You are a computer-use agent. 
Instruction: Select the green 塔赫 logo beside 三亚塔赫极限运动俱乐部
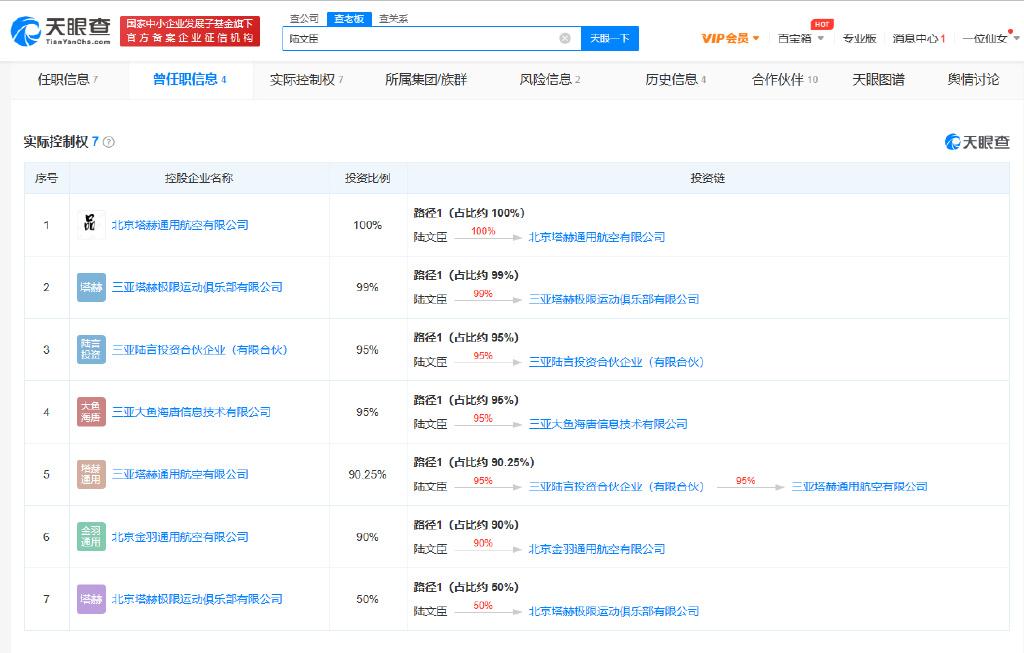[x=91, y=287]
